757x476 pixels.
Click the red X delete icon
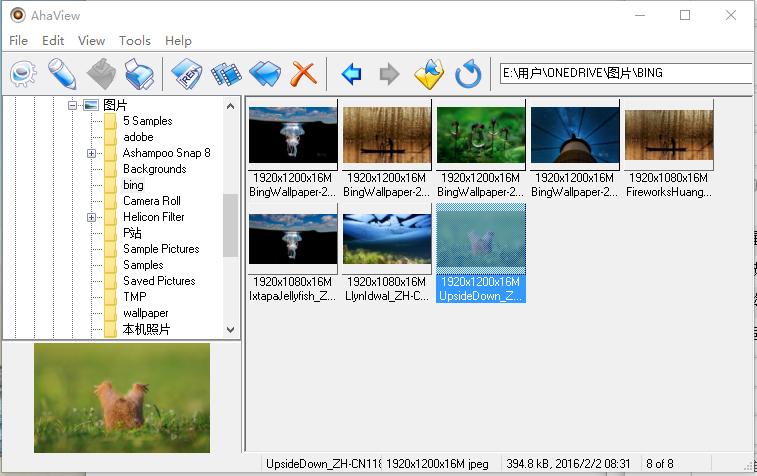pos(303,73)
